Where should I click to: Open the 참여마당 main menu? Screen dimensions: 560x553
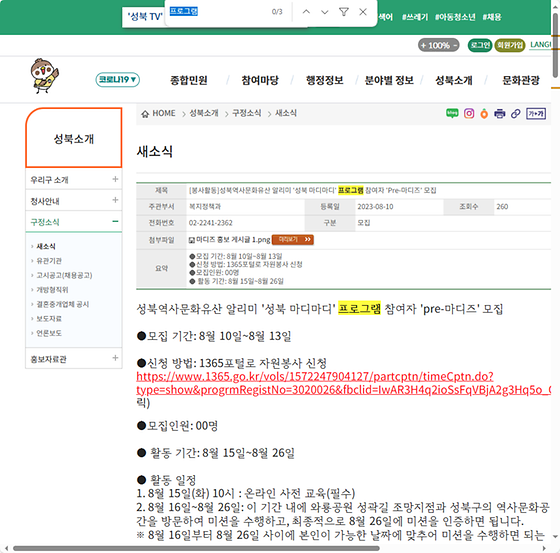(260, 80)
